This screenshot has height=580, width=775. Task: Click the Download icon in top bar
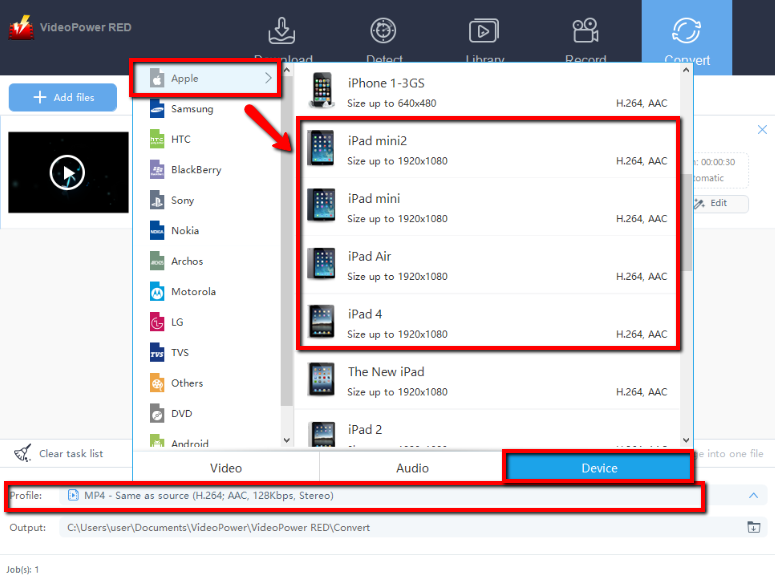(x=282, y=31)
